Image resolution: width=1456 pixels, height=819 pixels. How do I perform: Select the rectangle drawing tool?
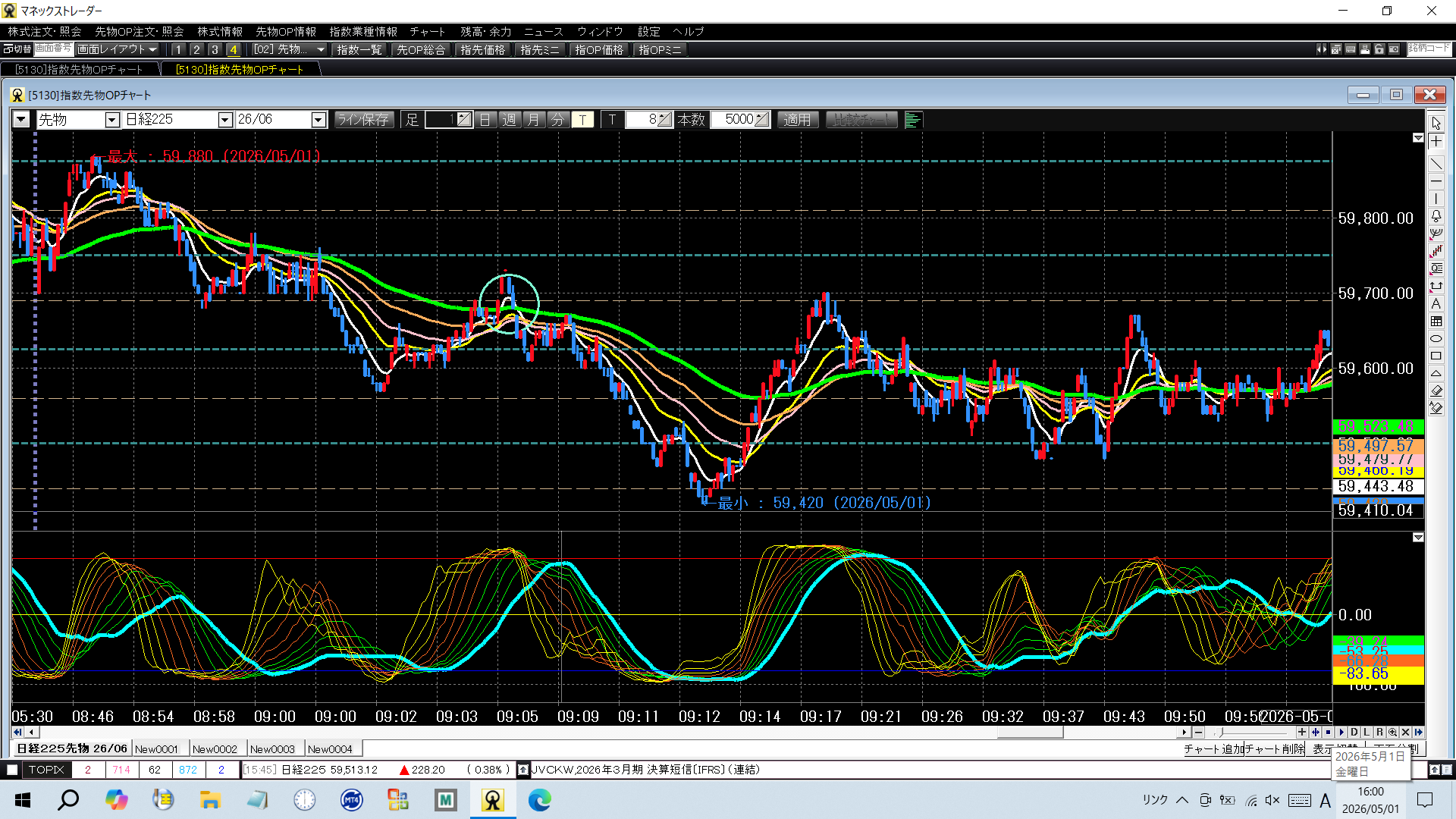coord(1436,356)
